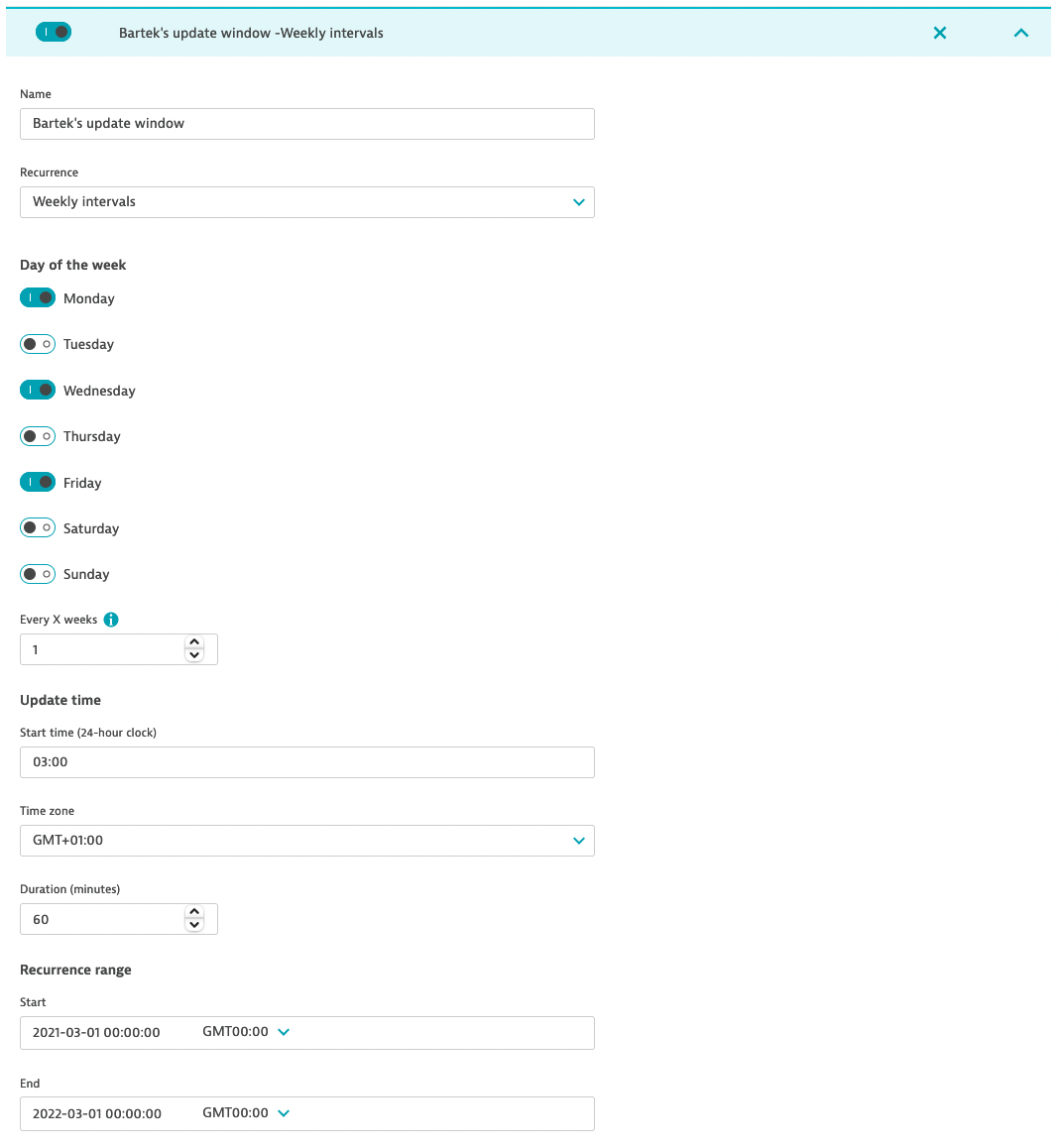Increase Every X weeks value
The image size is (1059, 1148).
tap(194, 642)
